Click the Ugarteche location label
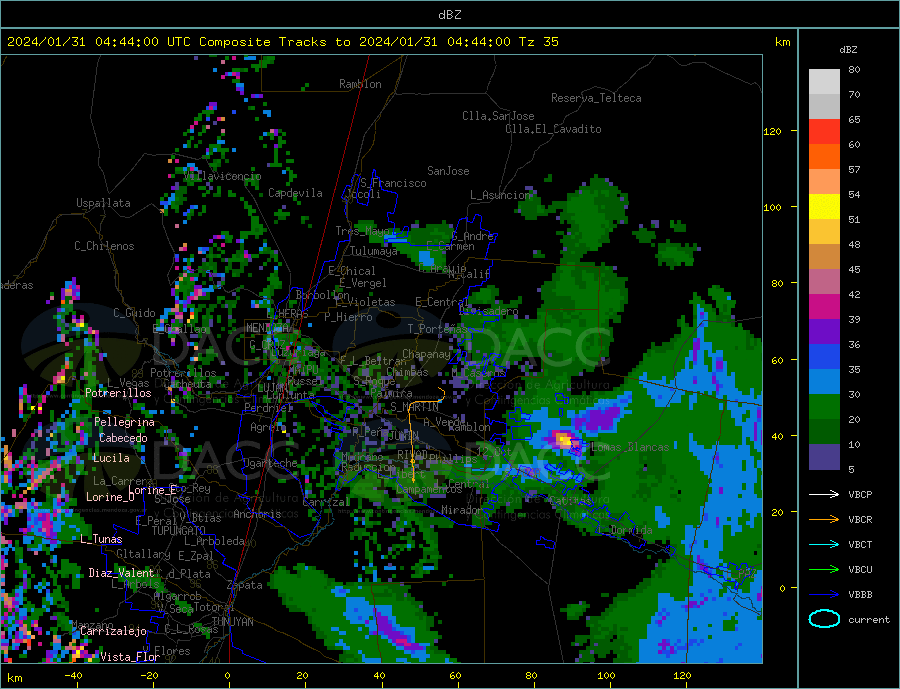 pos(270,463)
